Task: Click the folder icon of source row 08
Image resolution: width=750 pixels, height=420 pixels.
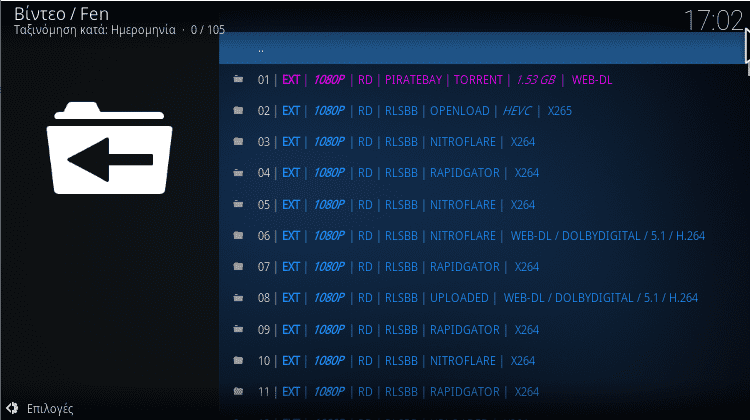Action: pos(238,298)
